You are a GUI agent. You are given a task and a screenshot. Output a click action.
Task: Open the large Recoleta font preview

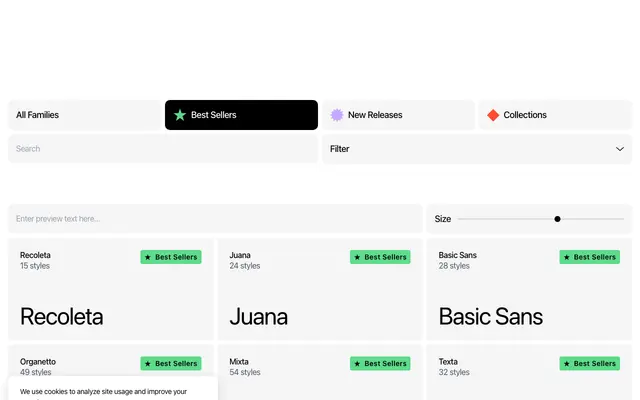pos(62,317)
